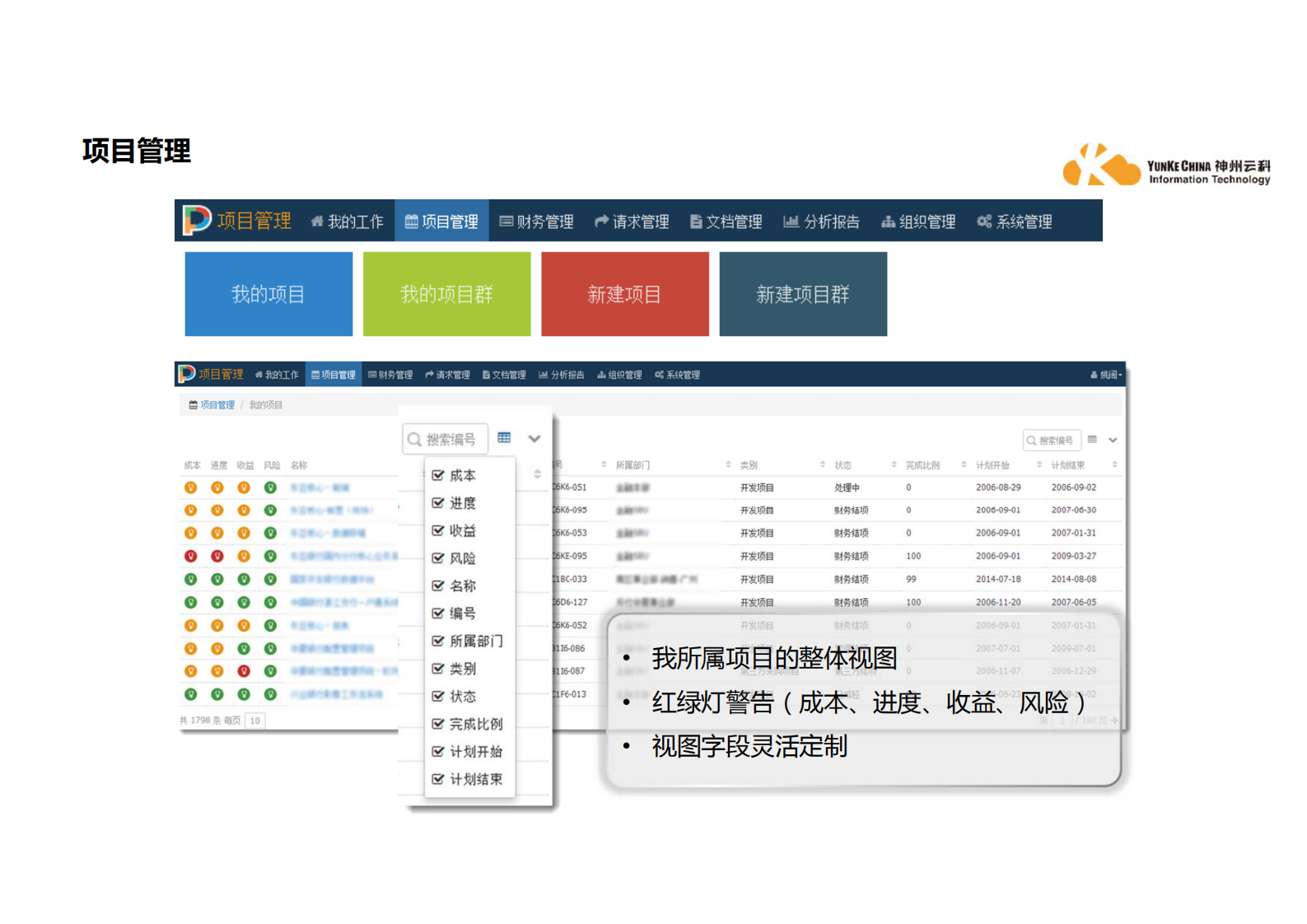Click the green 成本 light in row 1BC-033
The image size is (1307, 924).
(x=190, y=579)
